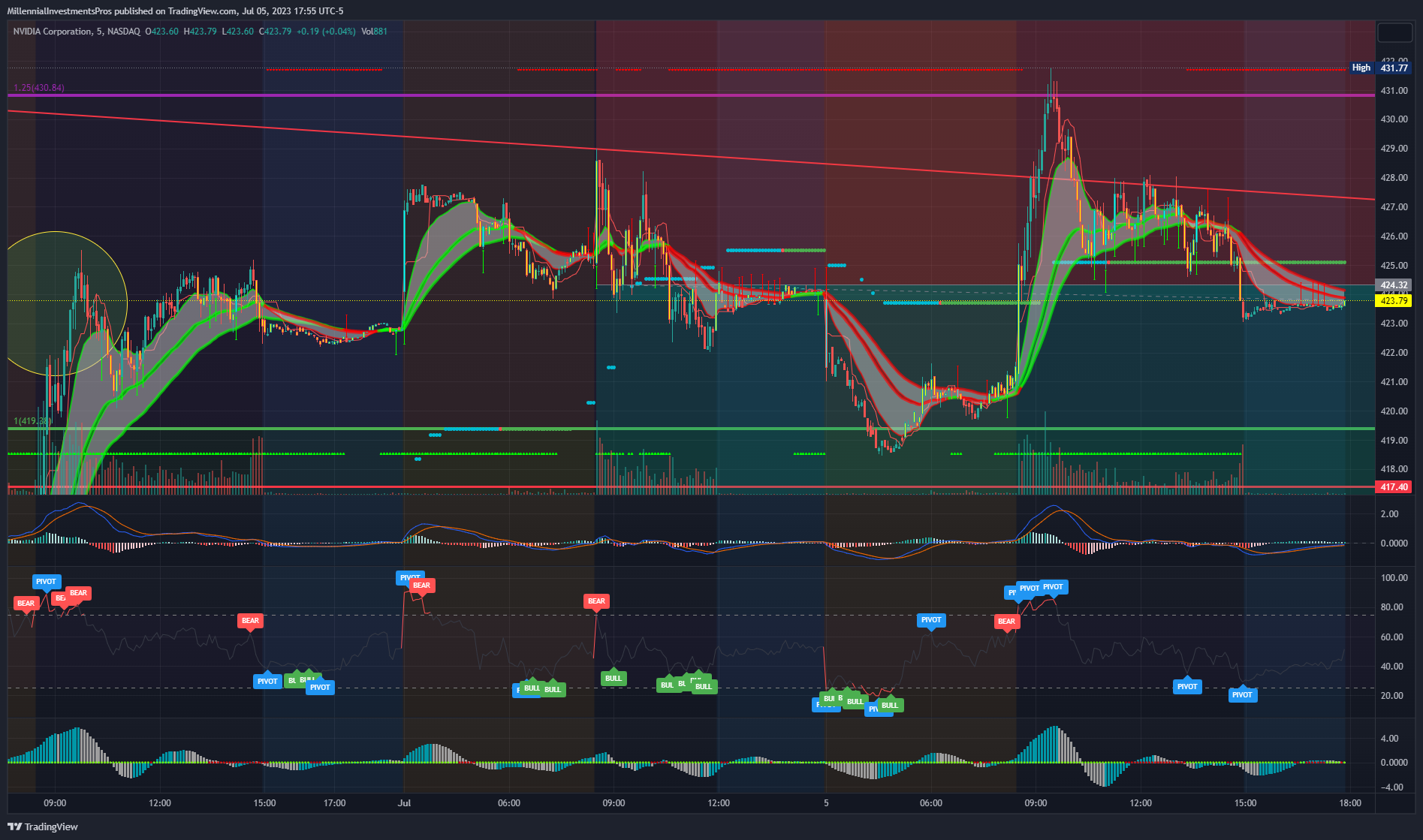This screenshot has width=1423, height=840.
Task: Click the '20.00' tick on the RSI pane axis
Action: (1392, 696)
